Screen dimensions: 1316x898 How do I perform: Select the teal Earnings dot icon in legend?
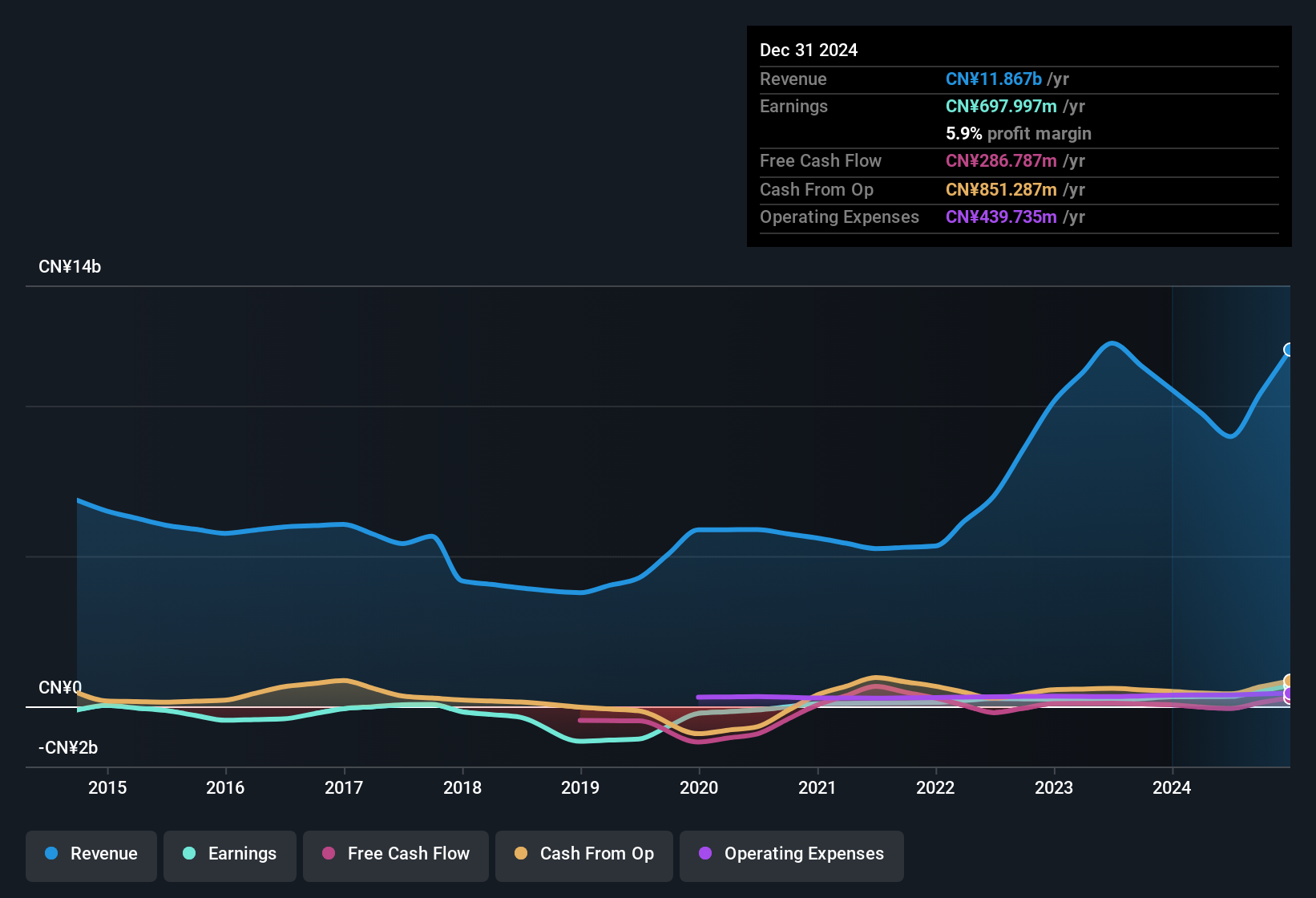pyautogui.click(x=189, y=854)
